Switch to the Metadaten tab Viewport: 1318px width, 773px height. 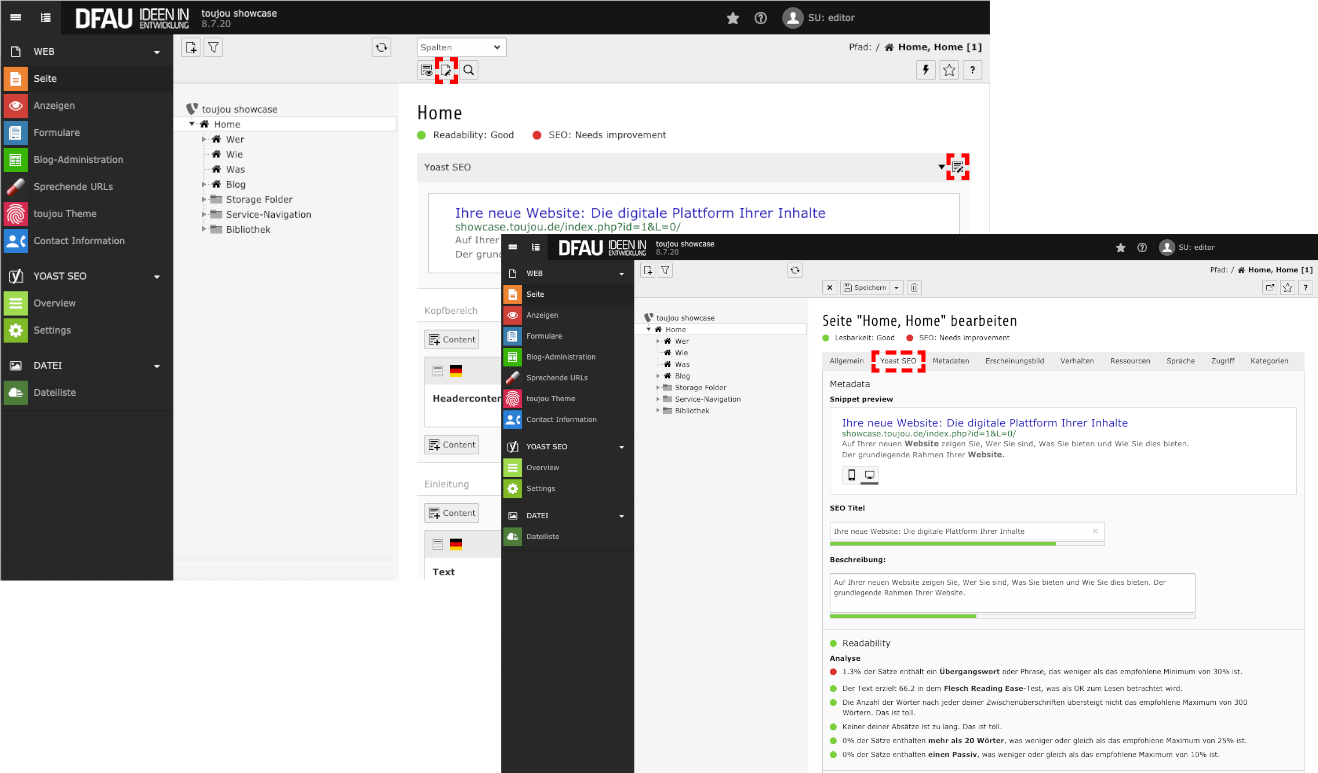coord(950,360)
